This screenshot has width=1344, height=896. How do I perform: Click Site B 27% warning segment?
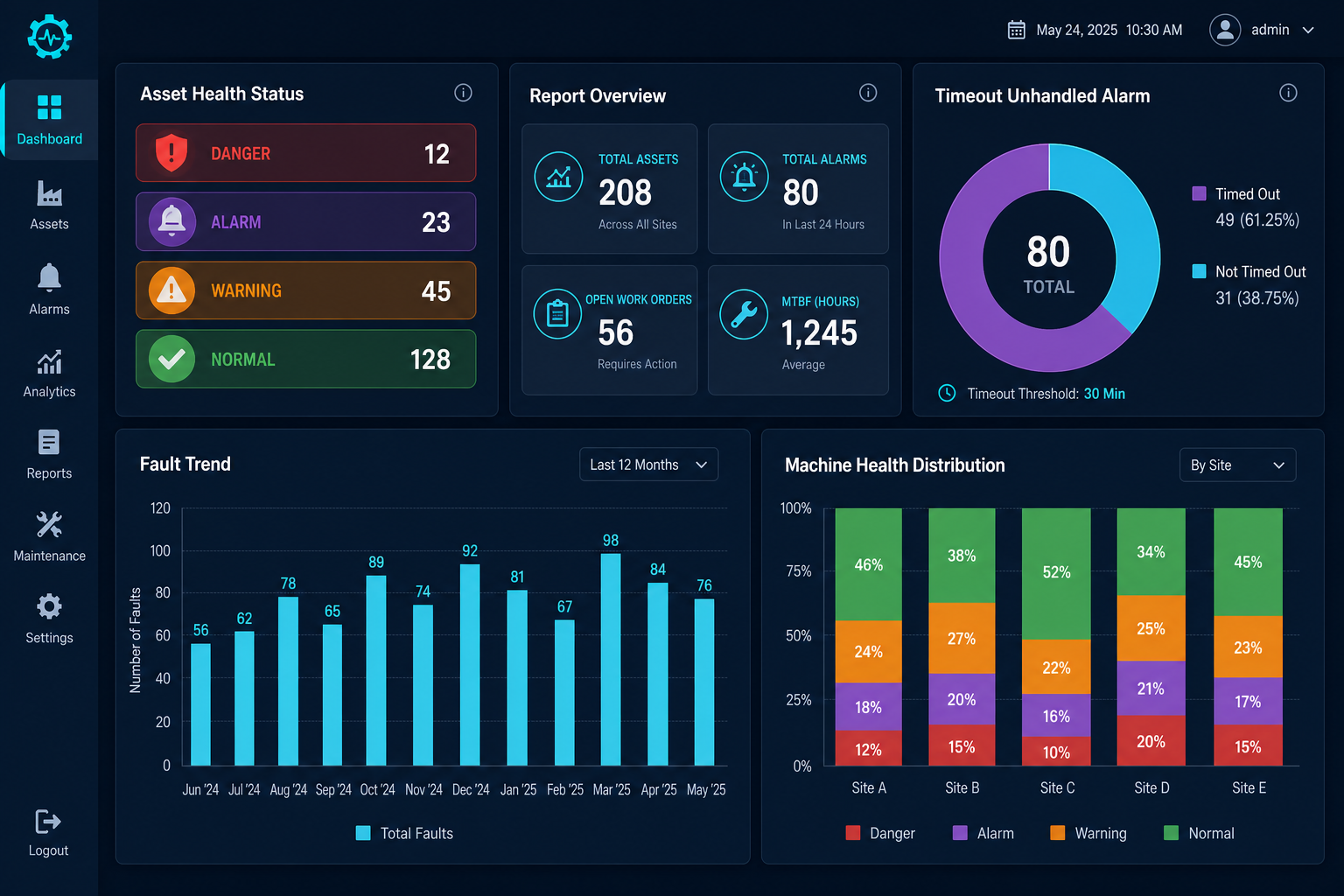point(962,638)
